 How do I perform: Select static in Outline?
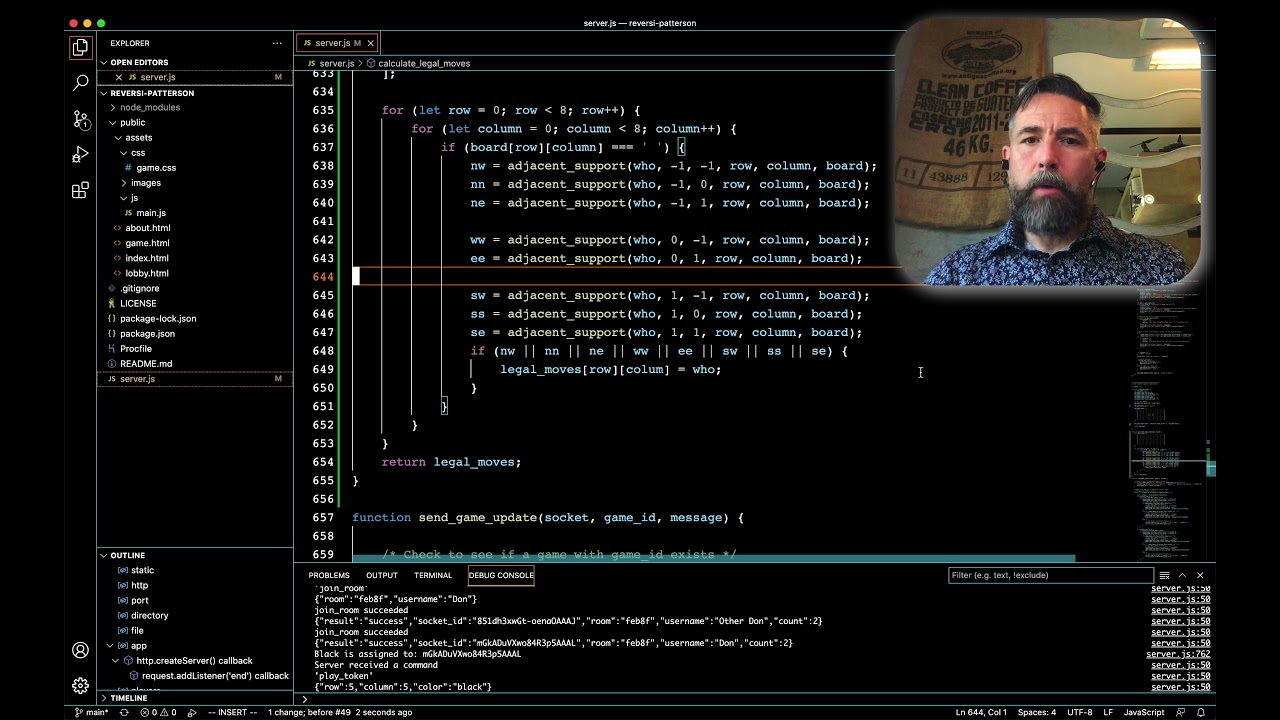(x=142, y=570)
